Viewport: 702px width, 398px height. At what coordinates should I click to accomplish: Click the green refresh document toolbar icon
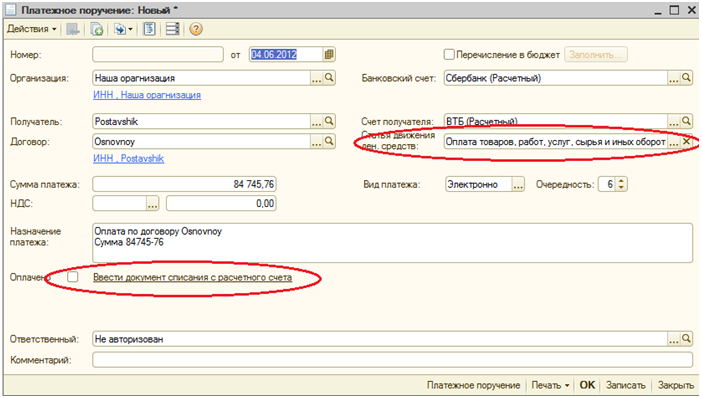[x=97, y=30]
